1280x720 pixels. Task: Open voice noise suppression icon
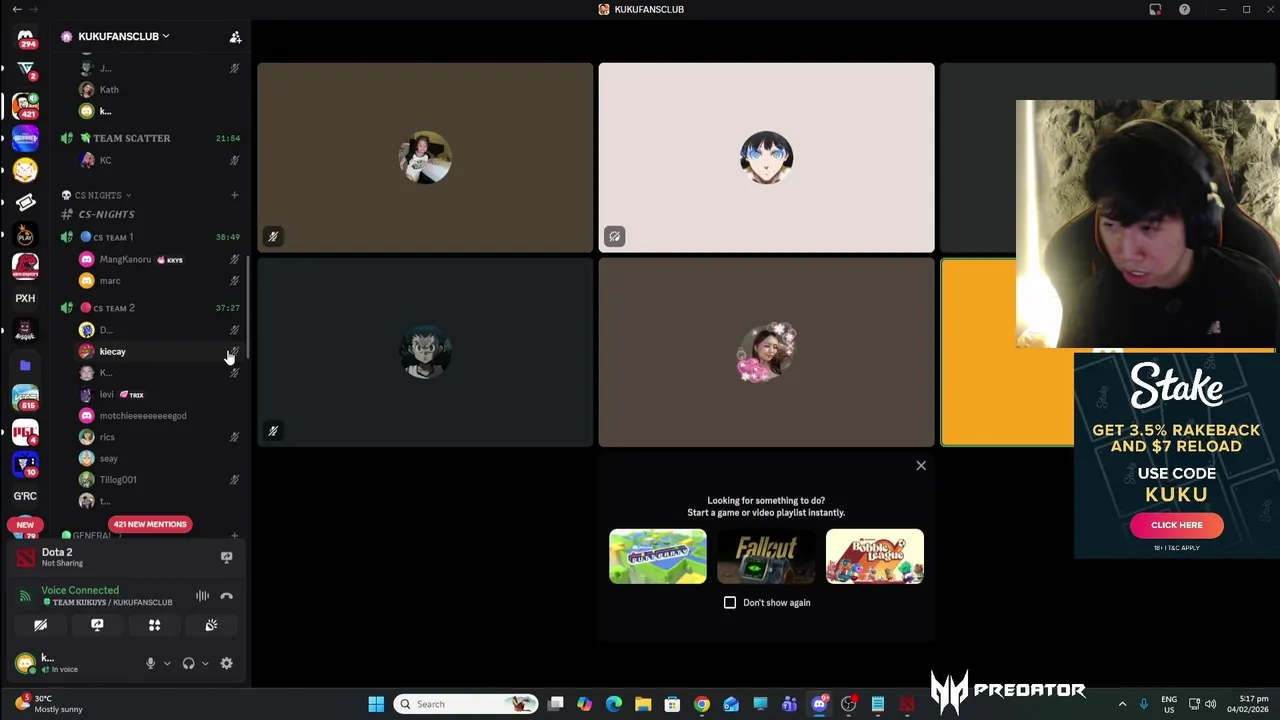(202, 596)
